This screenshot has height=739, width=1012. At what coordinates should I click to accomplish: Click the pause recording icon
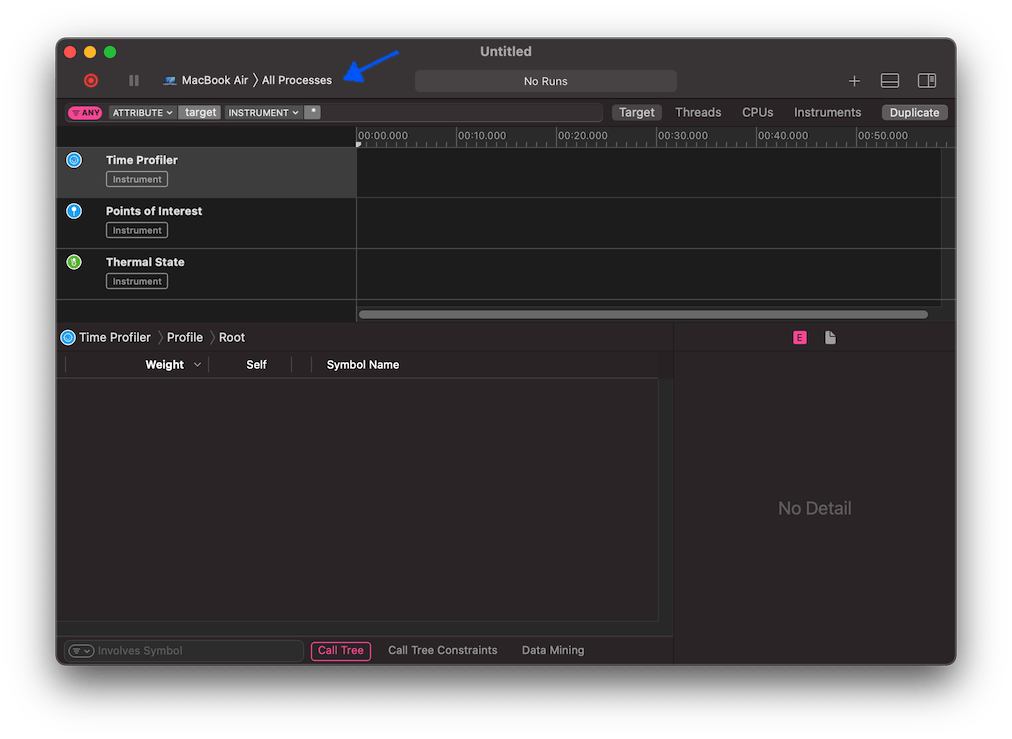(x=134, y=80)
